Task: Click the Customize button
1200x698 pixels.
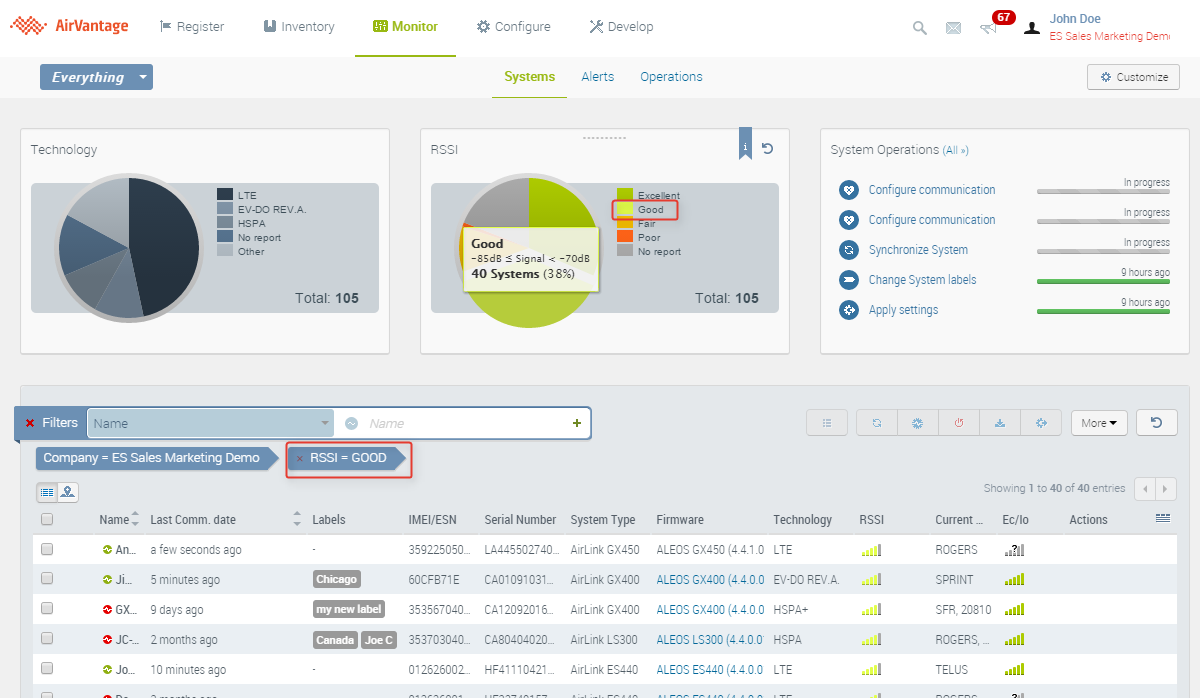Action: click(1133, 77)
